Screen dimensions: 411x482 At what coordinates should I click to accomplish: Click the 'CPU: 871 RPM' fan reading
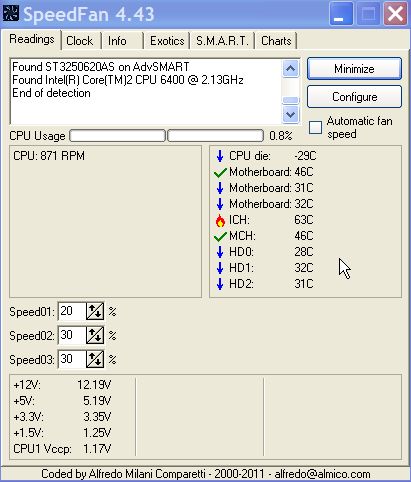(49, 156)
